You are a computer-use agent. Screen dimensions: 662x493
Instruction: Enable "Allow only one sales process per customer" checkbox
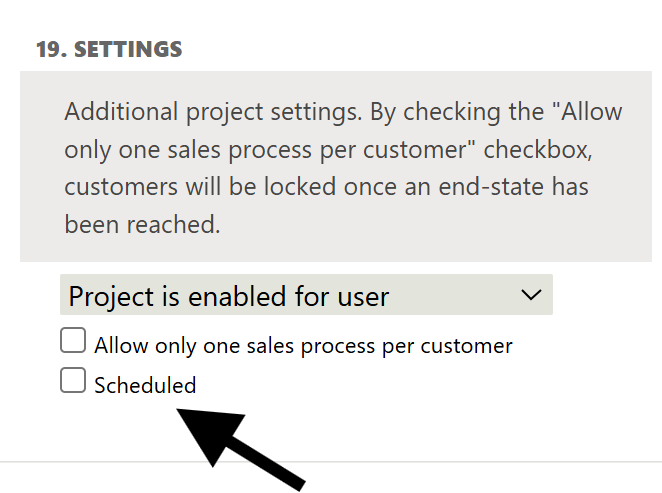pos(73,342)
